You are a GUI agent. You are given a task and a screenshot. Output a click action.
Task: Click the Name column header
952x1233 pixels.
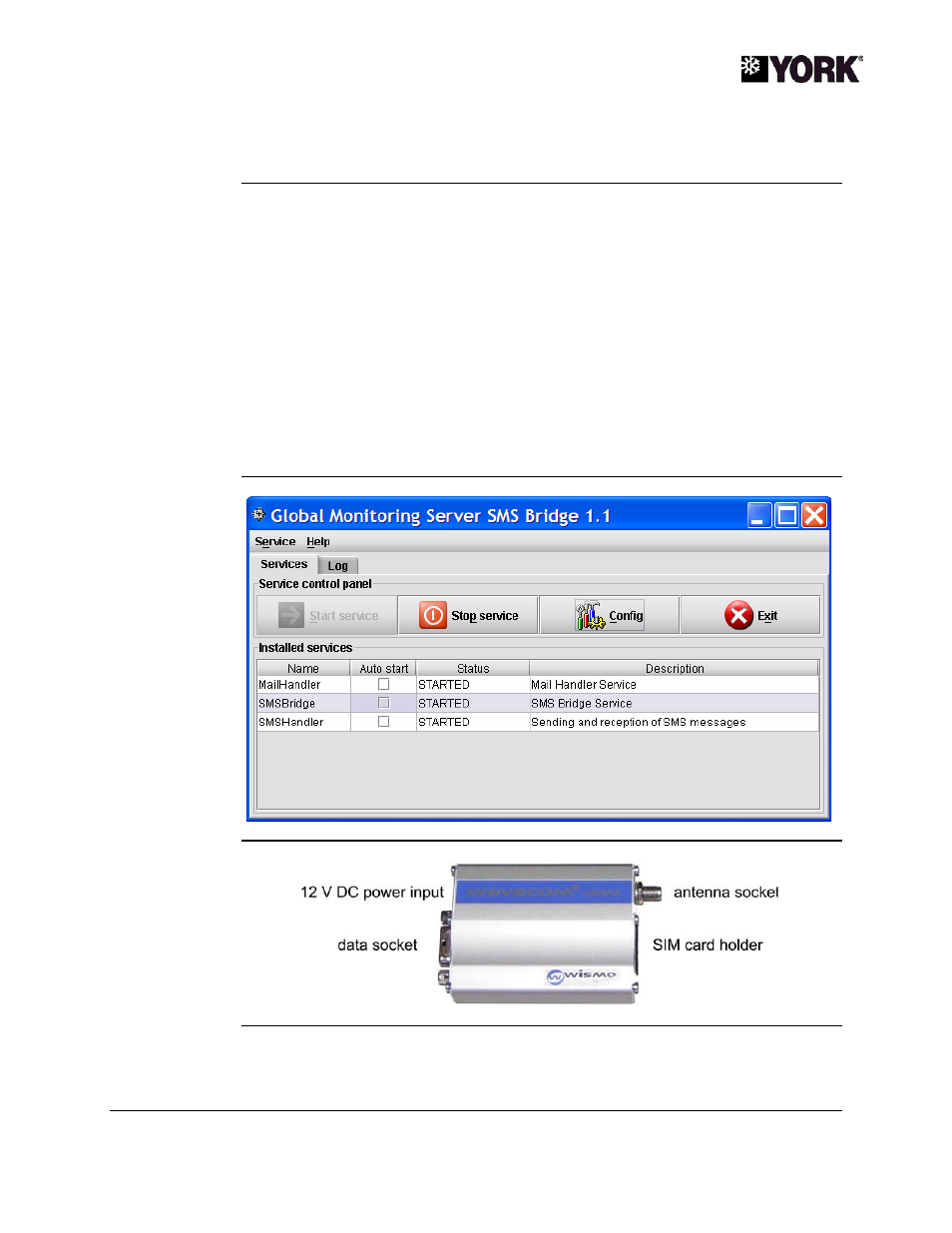[303, 669]
